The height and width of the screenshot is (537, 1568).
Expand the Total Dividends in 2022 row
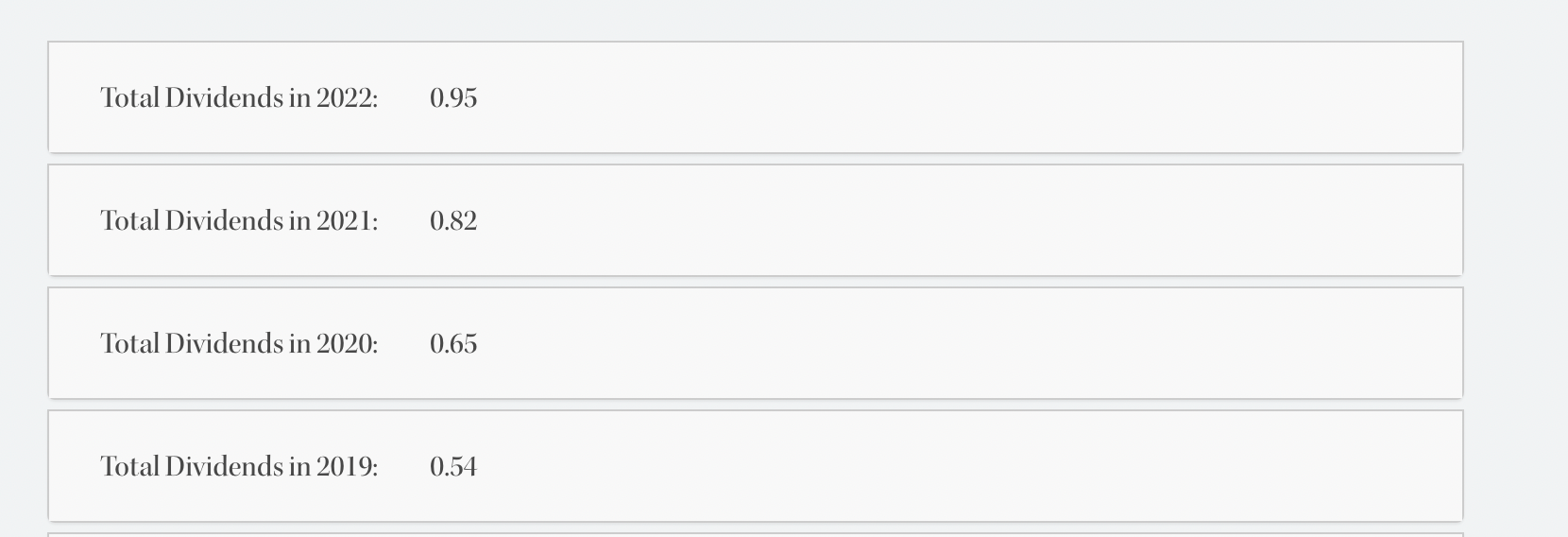tap(756, 97)
